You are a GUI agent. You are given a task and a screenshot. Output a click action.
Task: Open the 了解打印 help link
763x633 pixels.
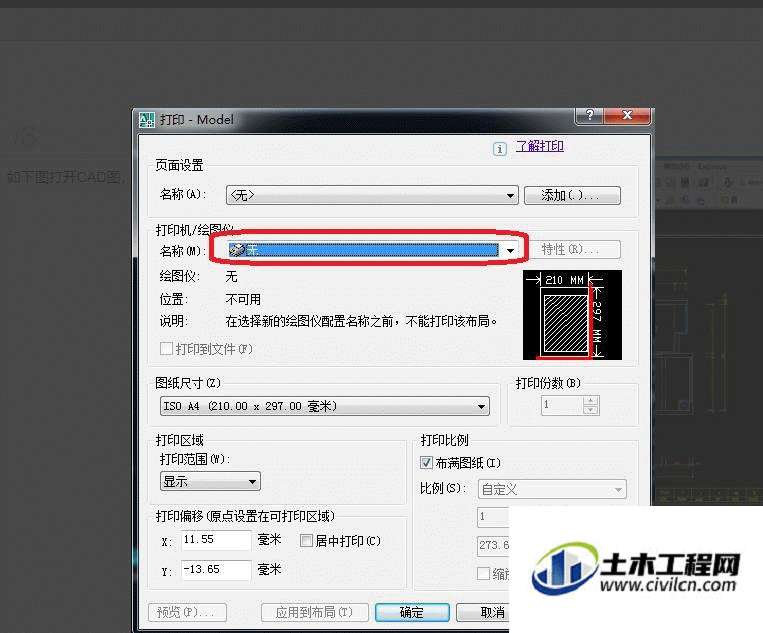[x=540, y=146]
